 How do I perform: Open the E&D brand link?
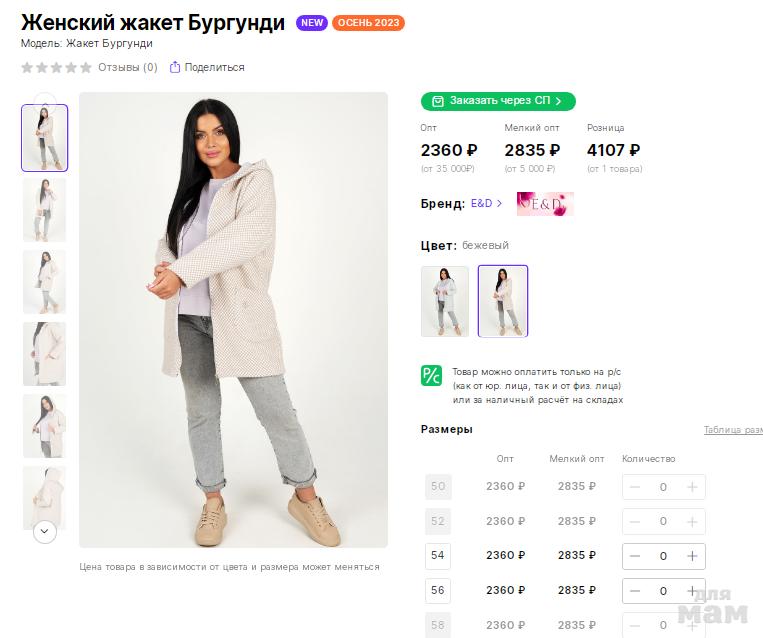(482, 204)
